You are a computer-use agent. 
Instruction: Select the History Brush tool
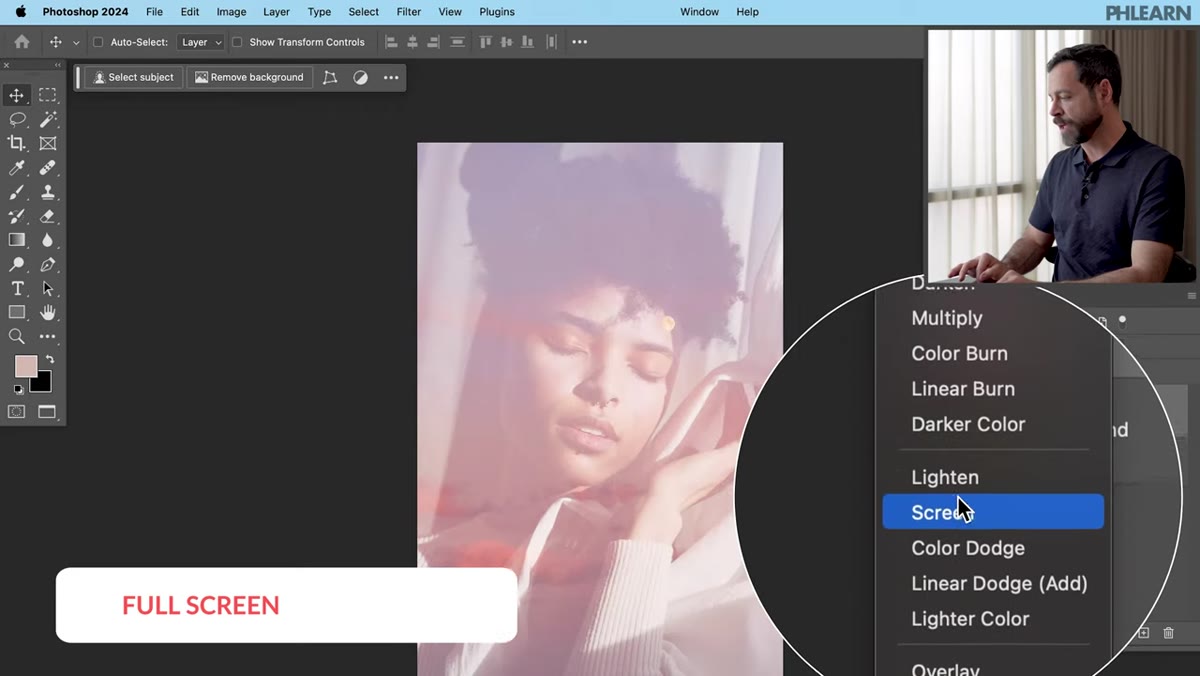[x=17, y=216]
